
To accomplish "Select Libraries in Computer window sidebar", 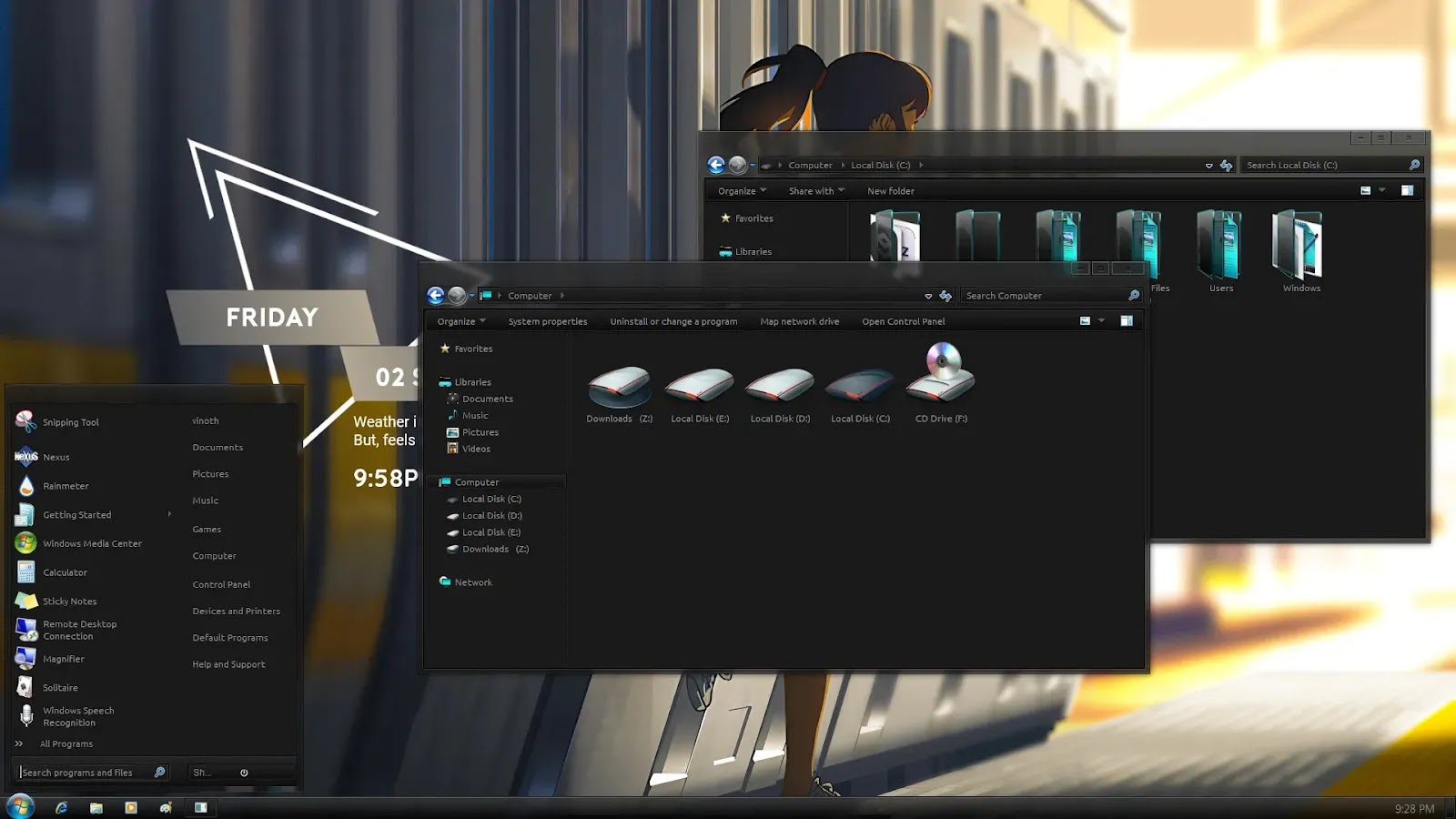I will pos(465,382).
